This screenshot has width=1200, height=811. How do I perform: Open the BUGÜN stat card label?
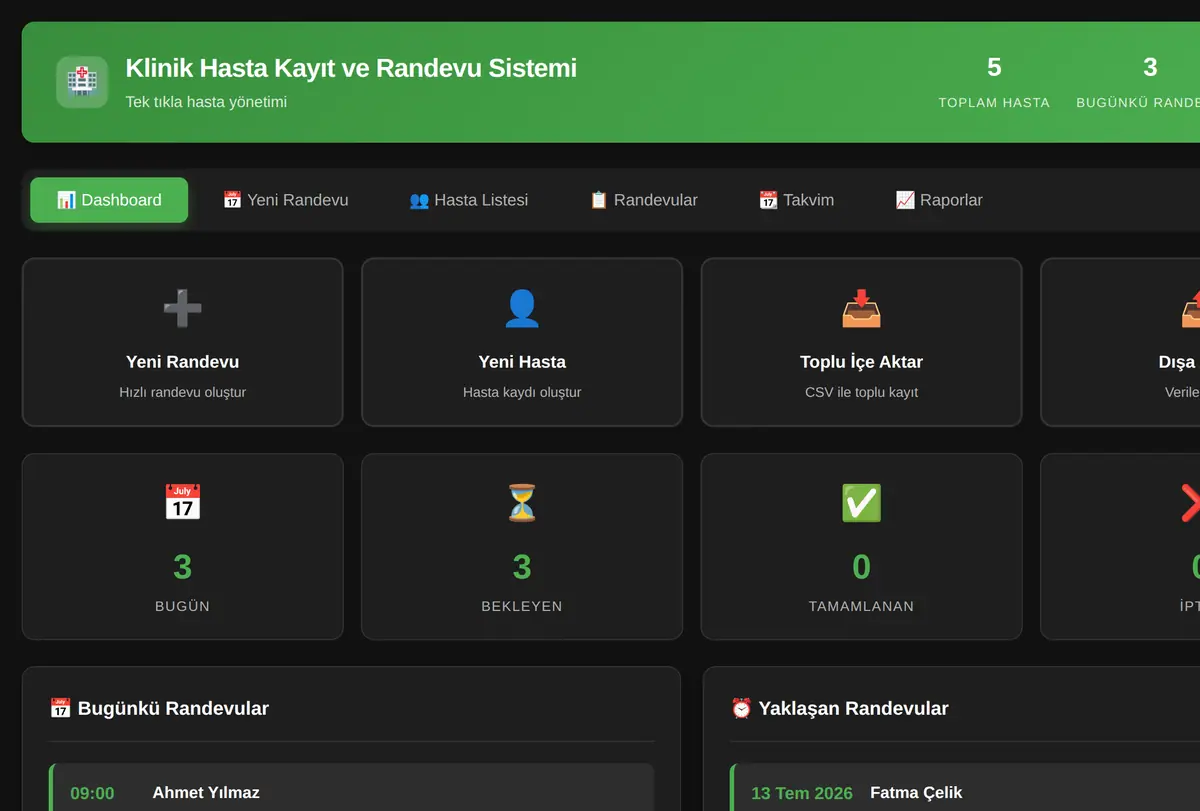[182, 606]
